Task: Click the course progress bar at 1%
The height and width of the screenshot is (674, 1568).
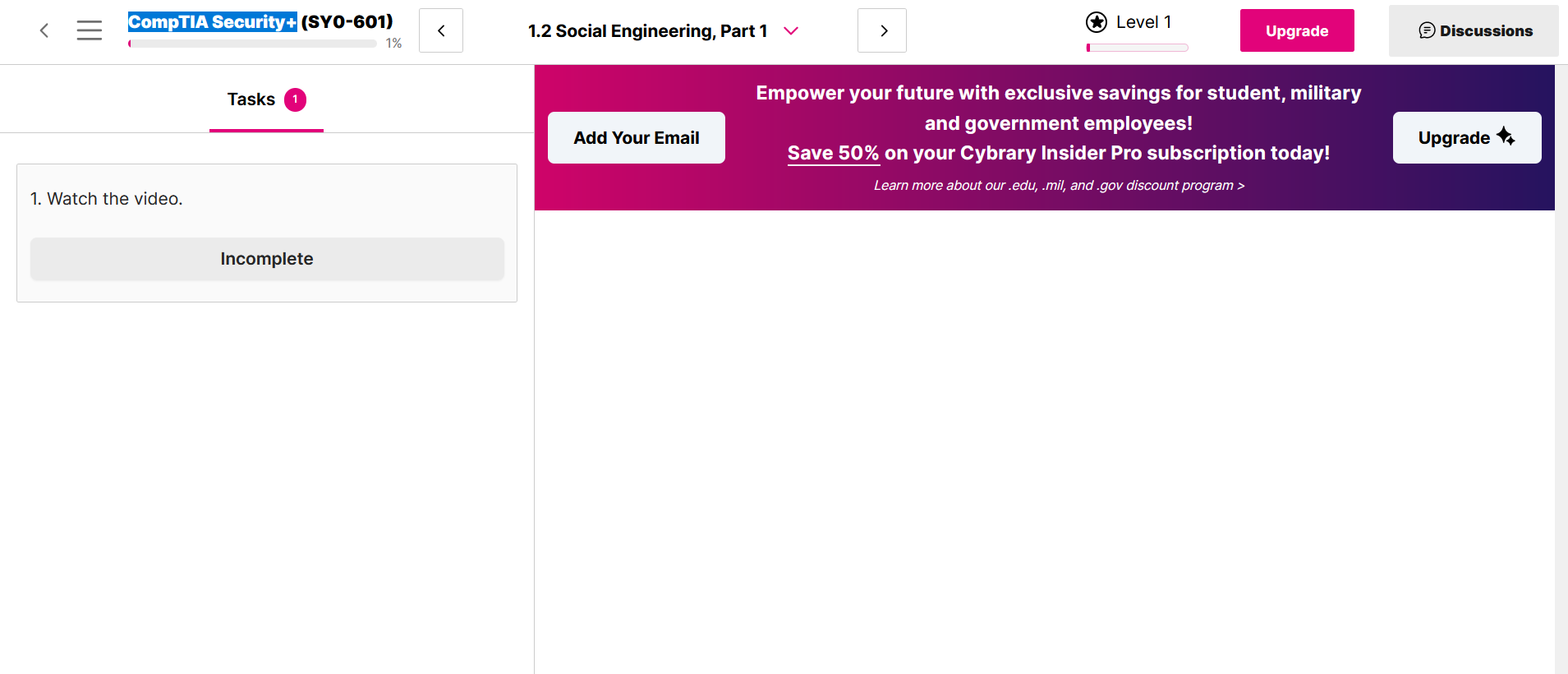Action: (252, 44)
